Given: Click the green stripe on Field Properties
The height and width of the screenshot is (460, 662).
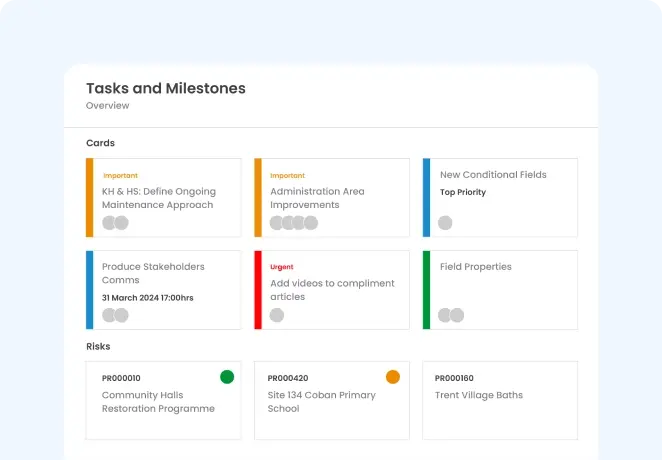Looking at the screenshot, I should (426, 290).
